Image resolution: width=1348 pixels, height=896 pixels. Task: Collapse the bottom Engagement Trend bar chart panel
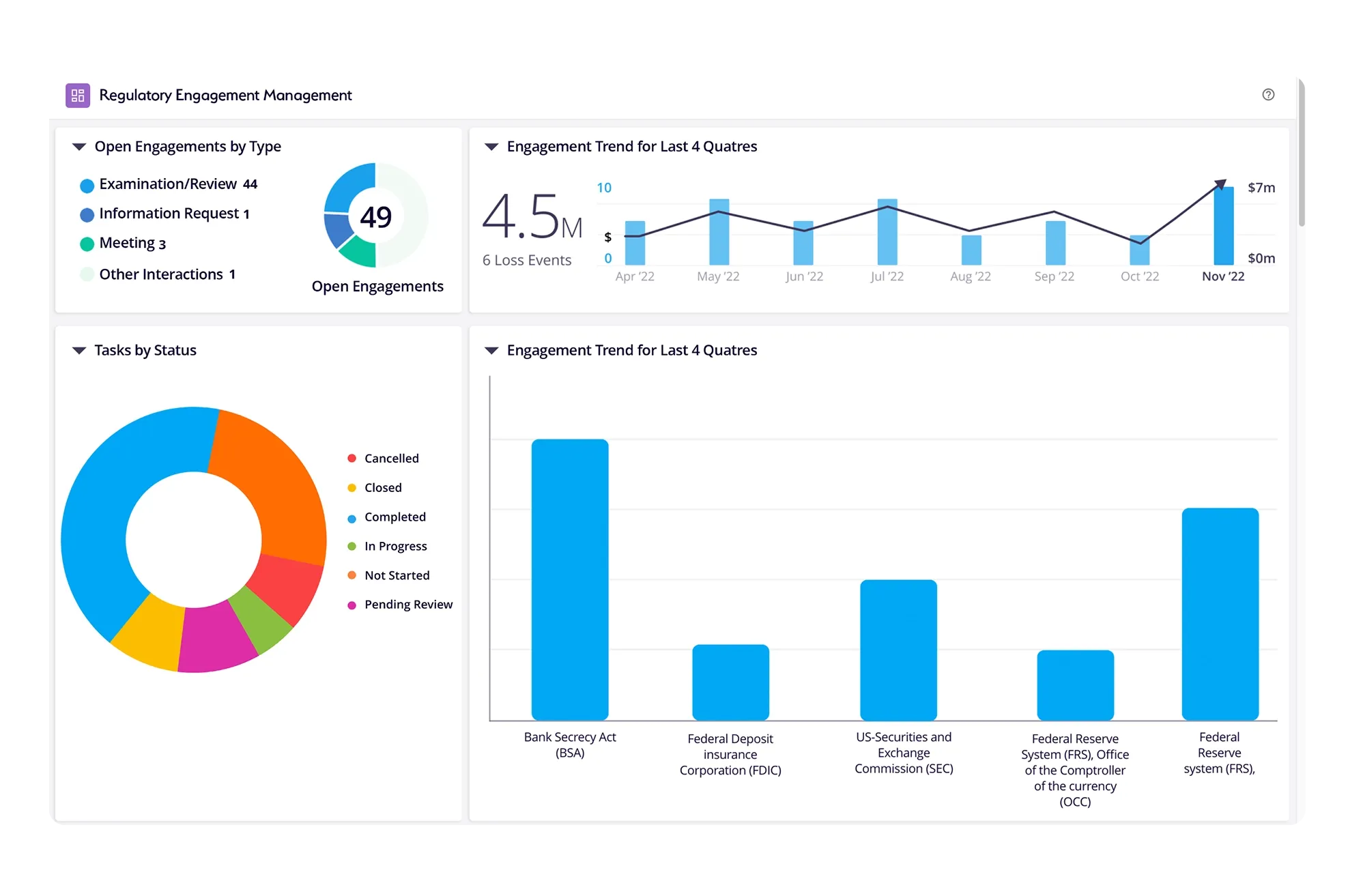point(491,351)
